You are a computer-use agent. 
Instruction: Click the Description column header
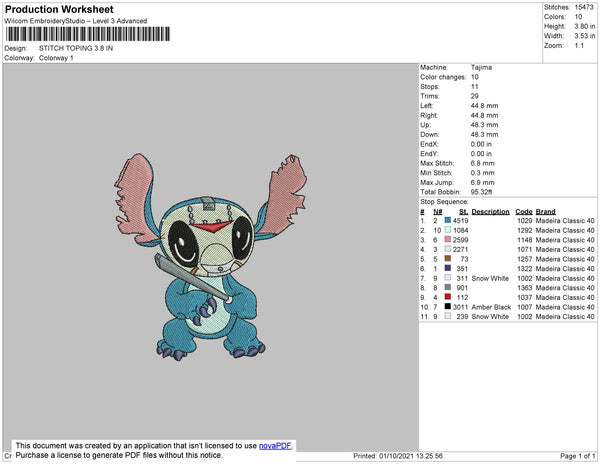pyautogui.click(x=490, y=212)
